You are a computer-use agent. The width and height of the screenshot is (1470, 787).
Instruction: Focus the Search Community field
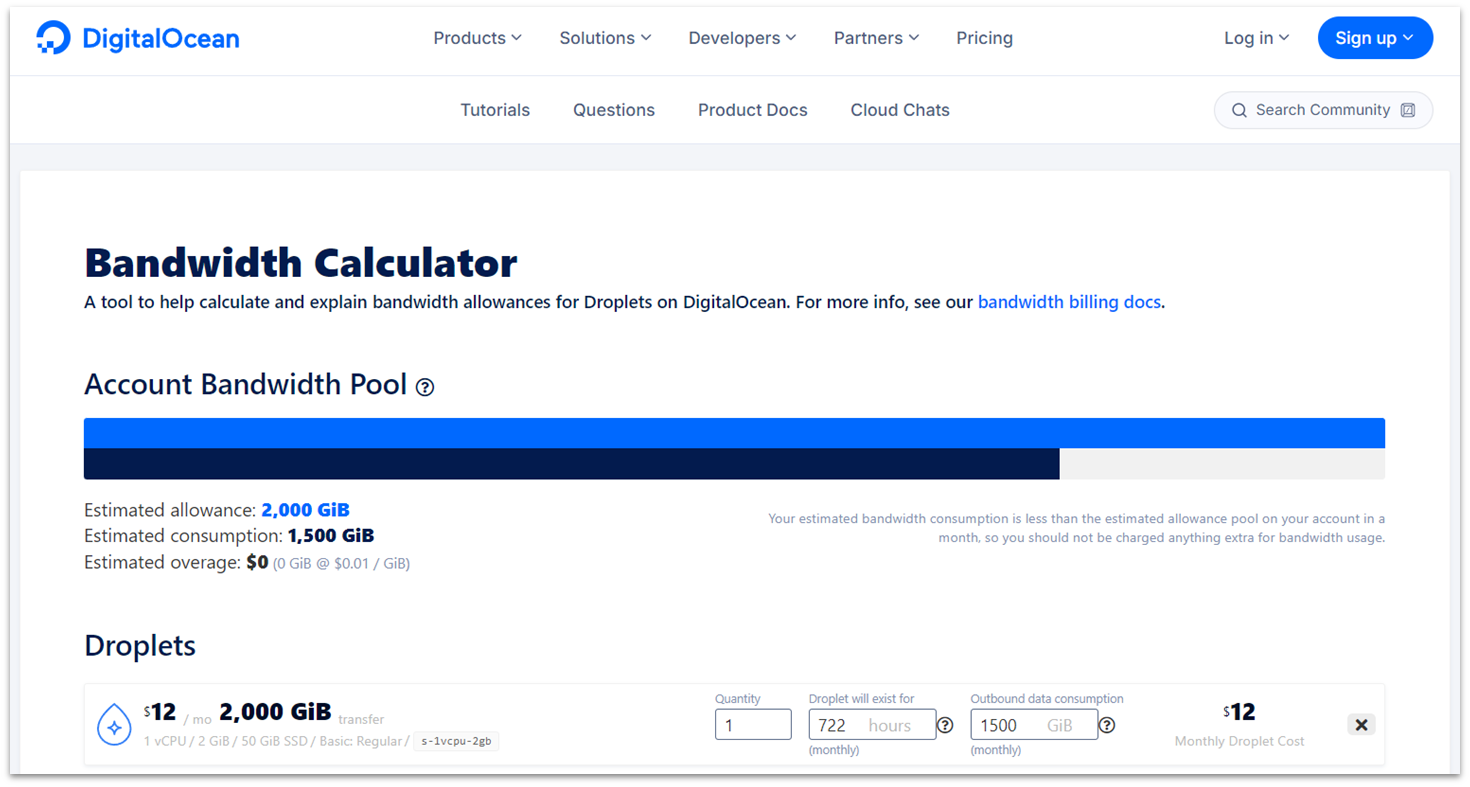coord(1323,110)
